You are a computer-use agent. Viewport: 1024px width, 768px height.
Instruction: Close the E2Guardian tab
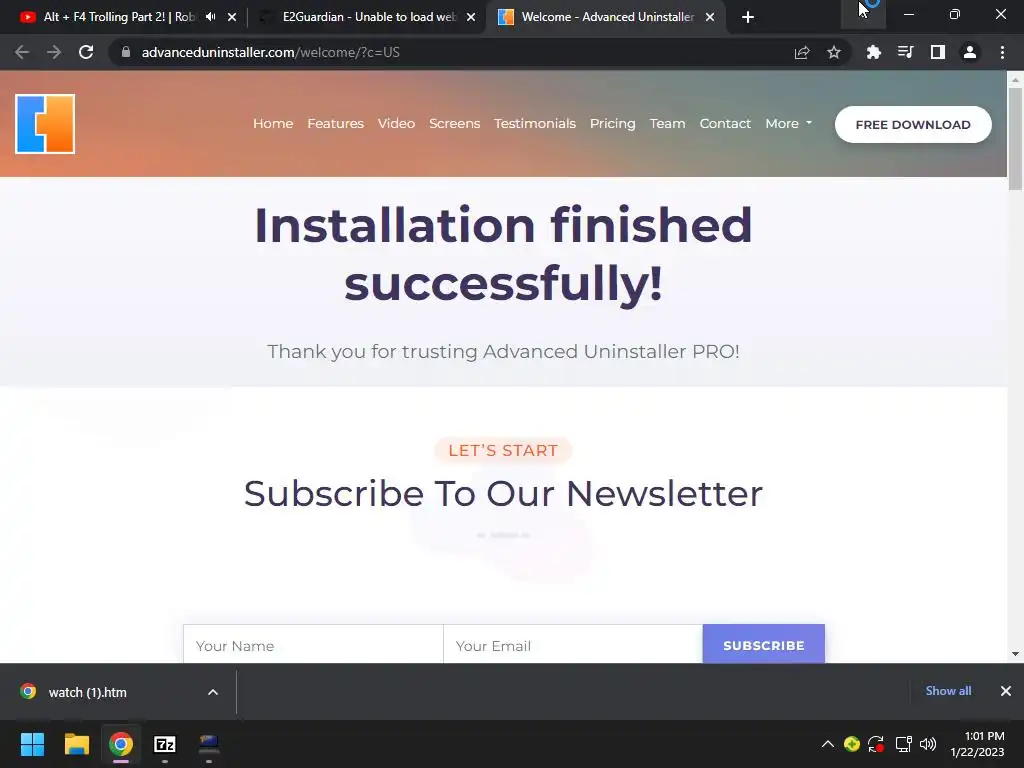471,17
